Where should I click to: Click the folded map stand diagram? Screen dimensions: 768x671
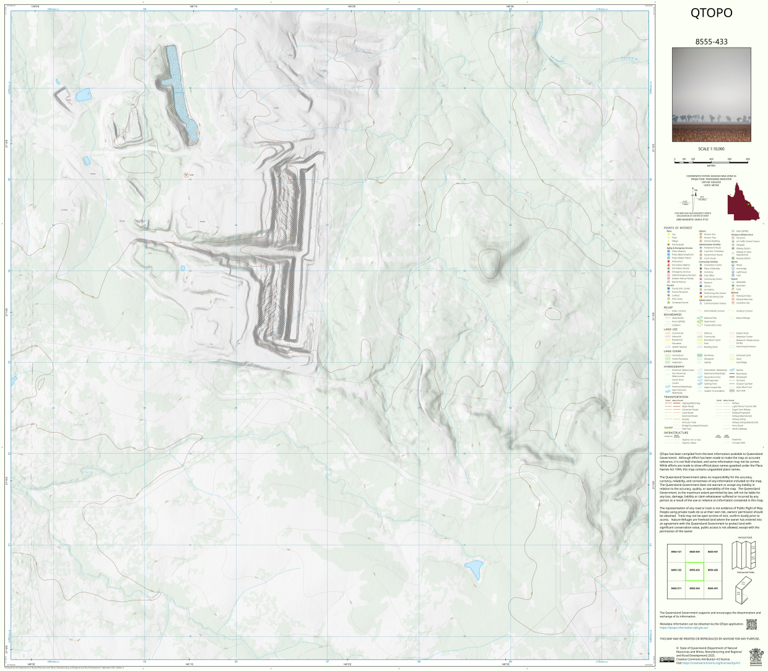point(744,589)
